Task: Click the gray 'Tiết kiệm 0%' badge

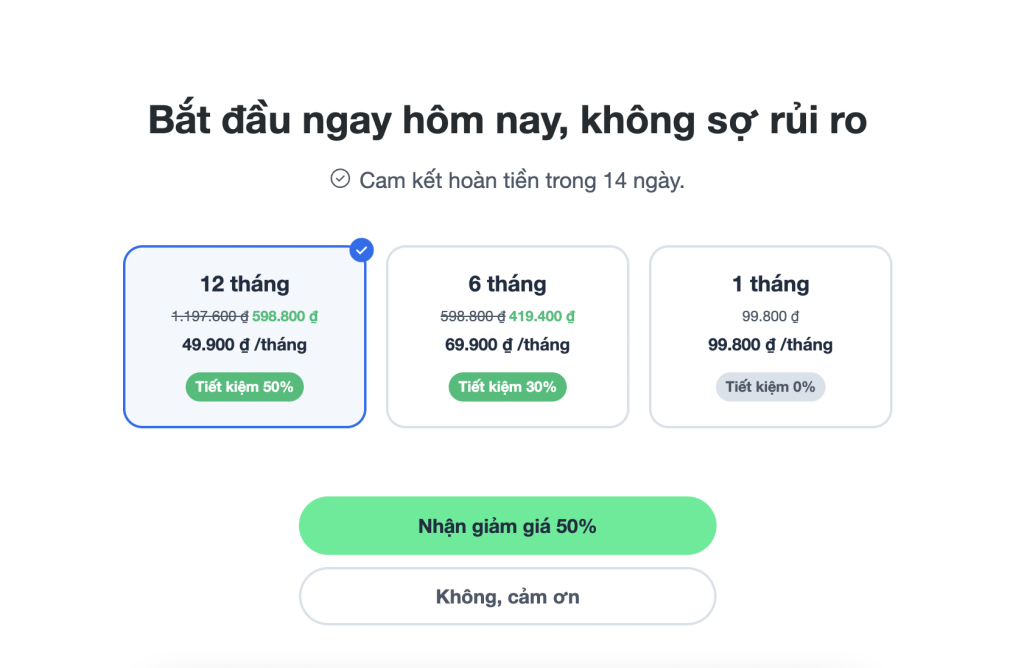Action: pyautogui.click(x=770, y=387)
